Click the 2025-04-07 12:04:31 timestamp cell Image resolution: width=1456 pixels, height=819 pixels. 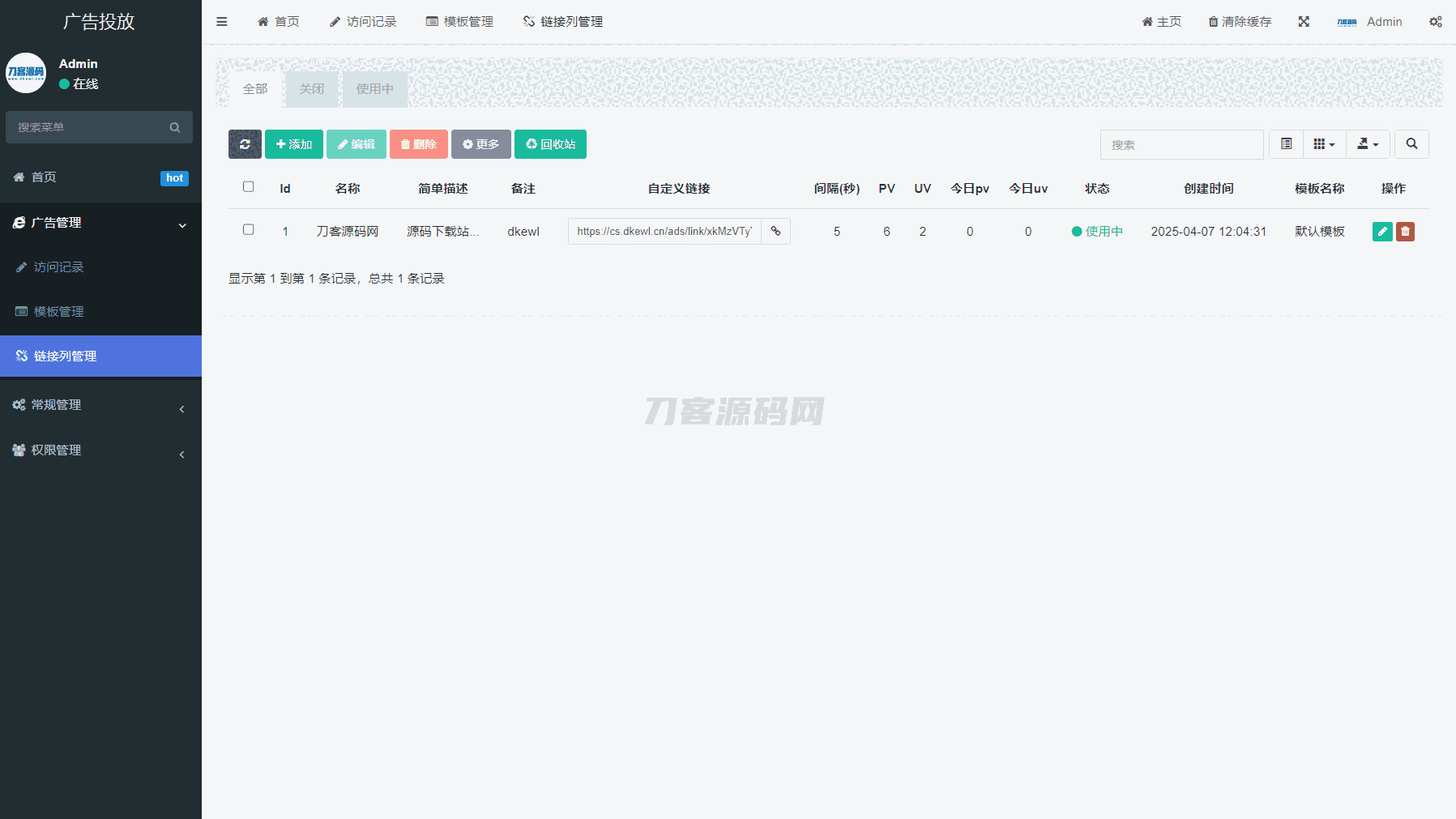click(x=1209, y=232)
